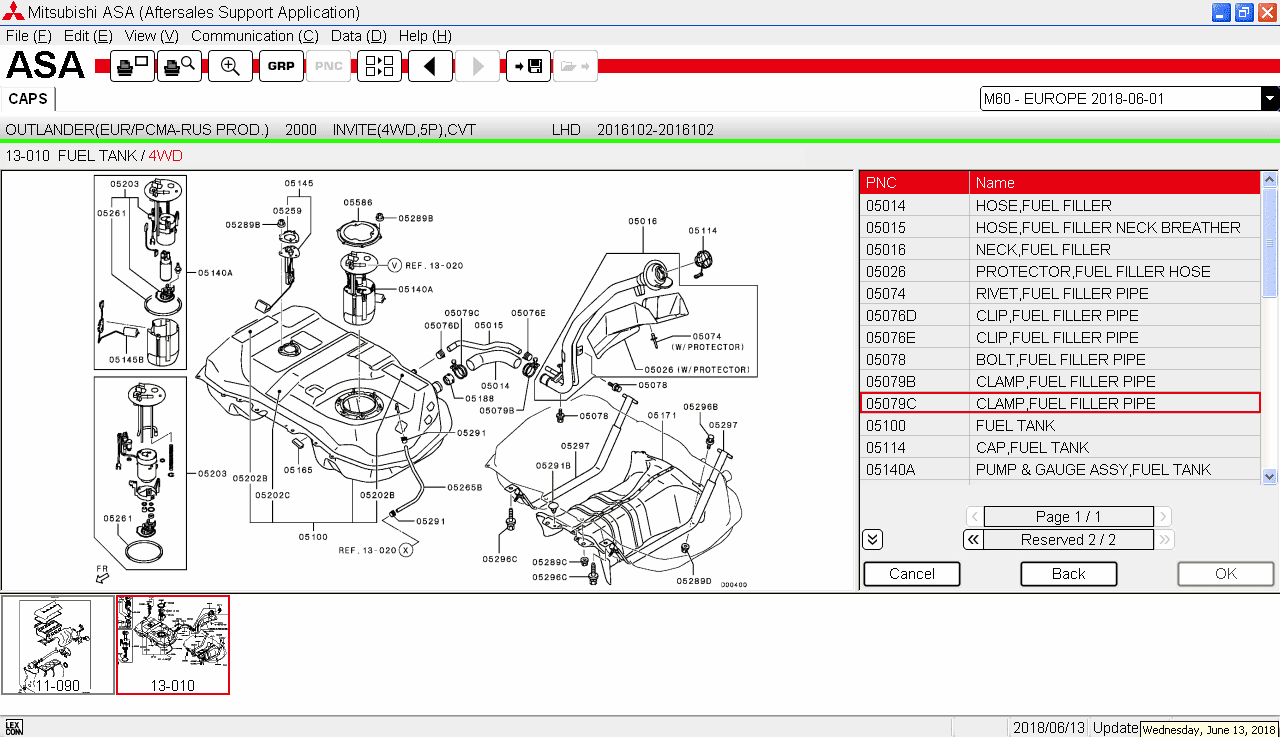Go back using the left arrow toolbar icon
Screen dimensions: 1280x737
pyautogui.click(x=430, y=66)
